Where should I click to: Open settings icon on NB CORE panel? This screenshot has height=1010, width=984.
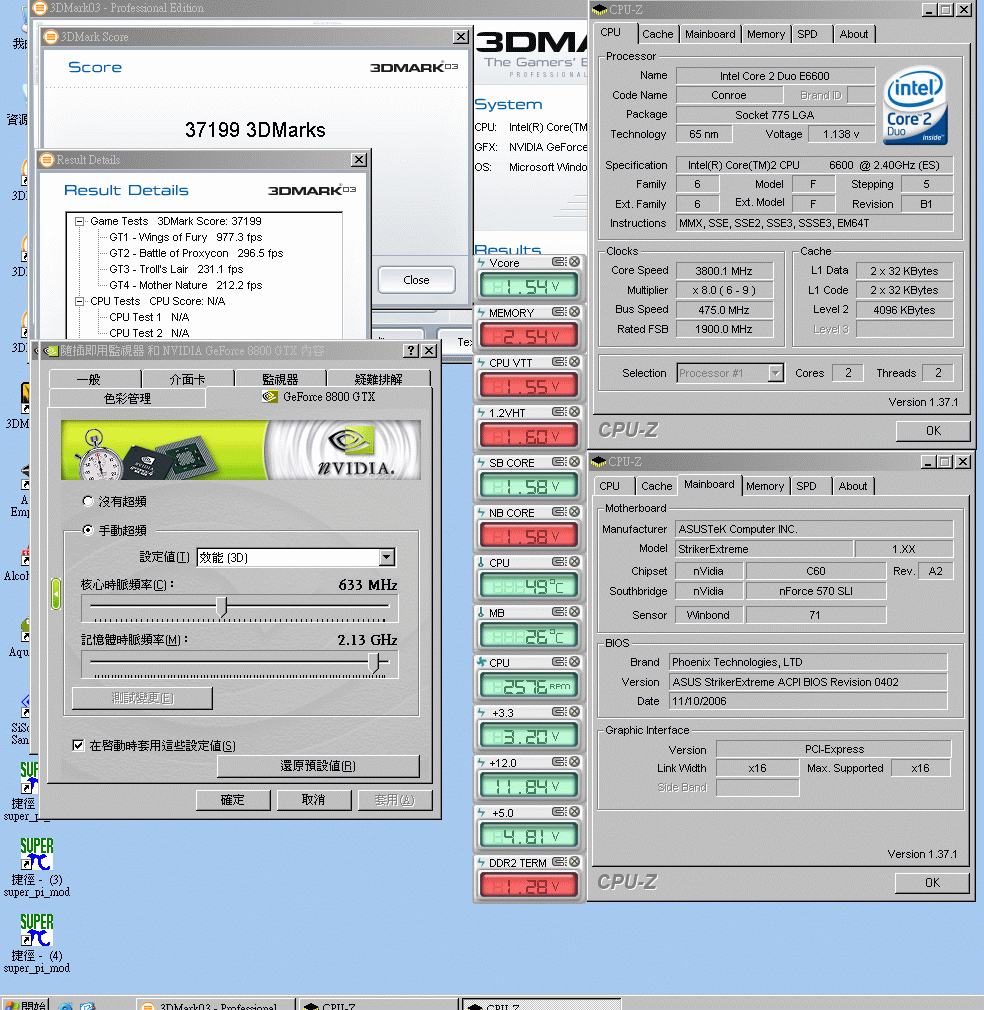558,512
